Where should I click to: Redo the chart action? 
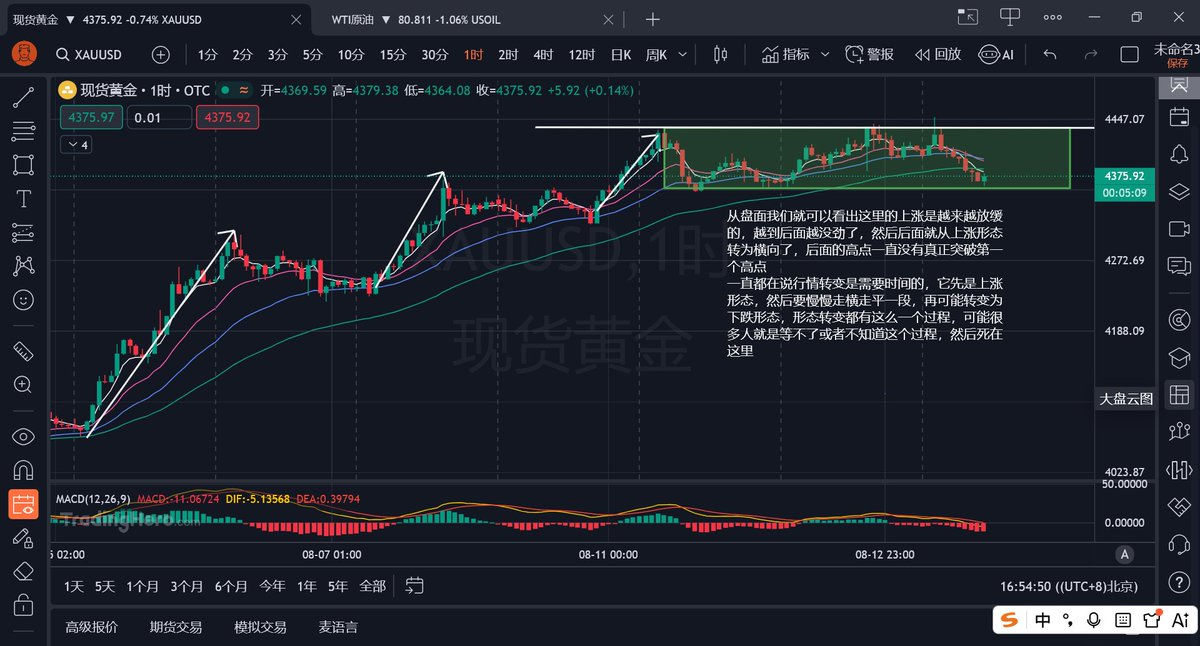(1091, 55)
